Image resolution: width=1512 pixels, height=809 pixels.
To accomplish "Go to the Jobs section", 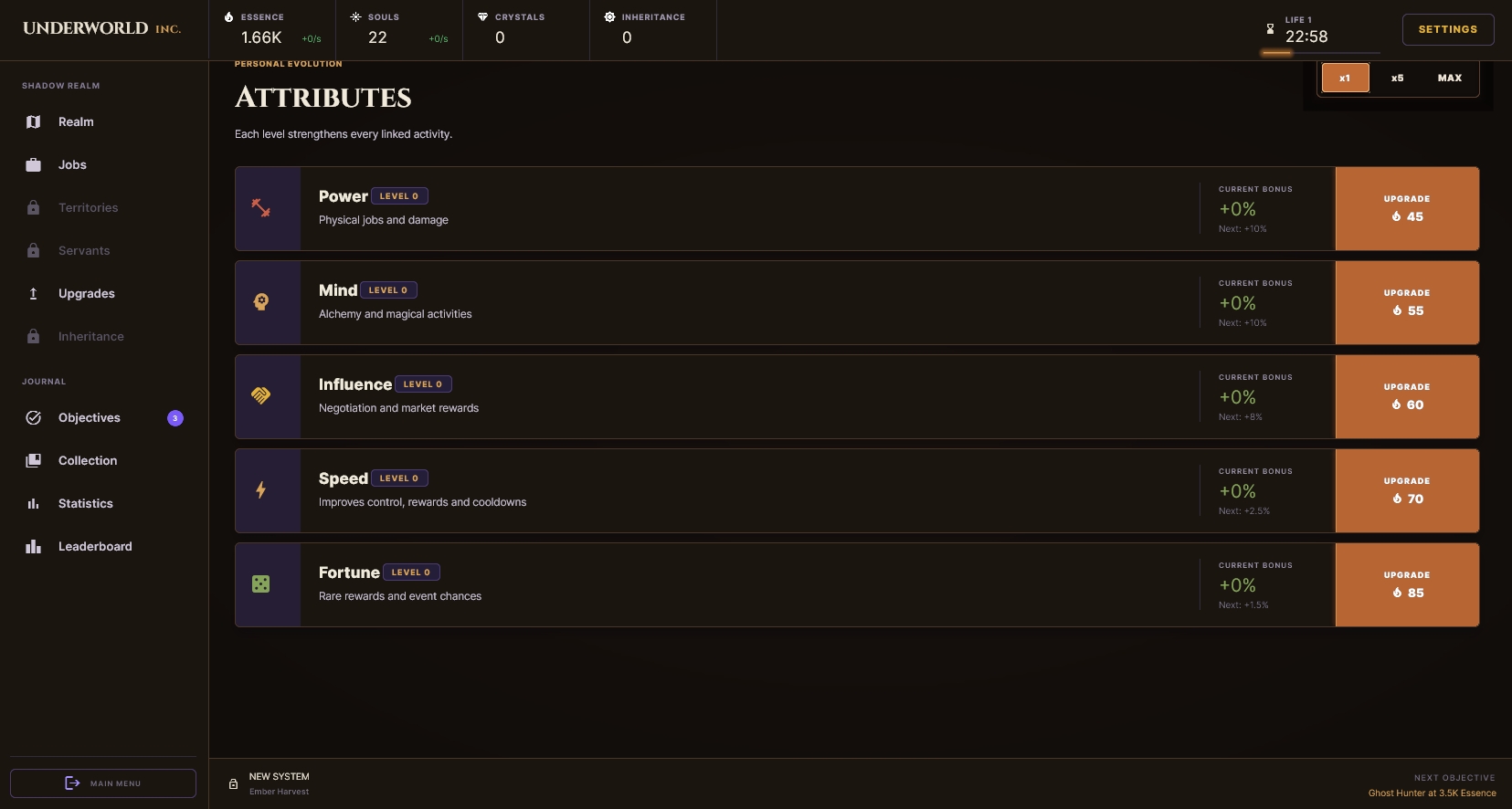I will pos(103,165).
